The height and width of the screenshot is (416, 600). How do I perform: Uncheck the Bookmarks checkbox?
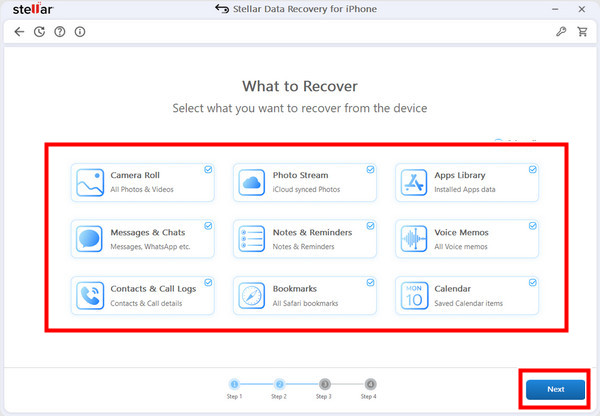pyautogui.click(x=370, y=282)
